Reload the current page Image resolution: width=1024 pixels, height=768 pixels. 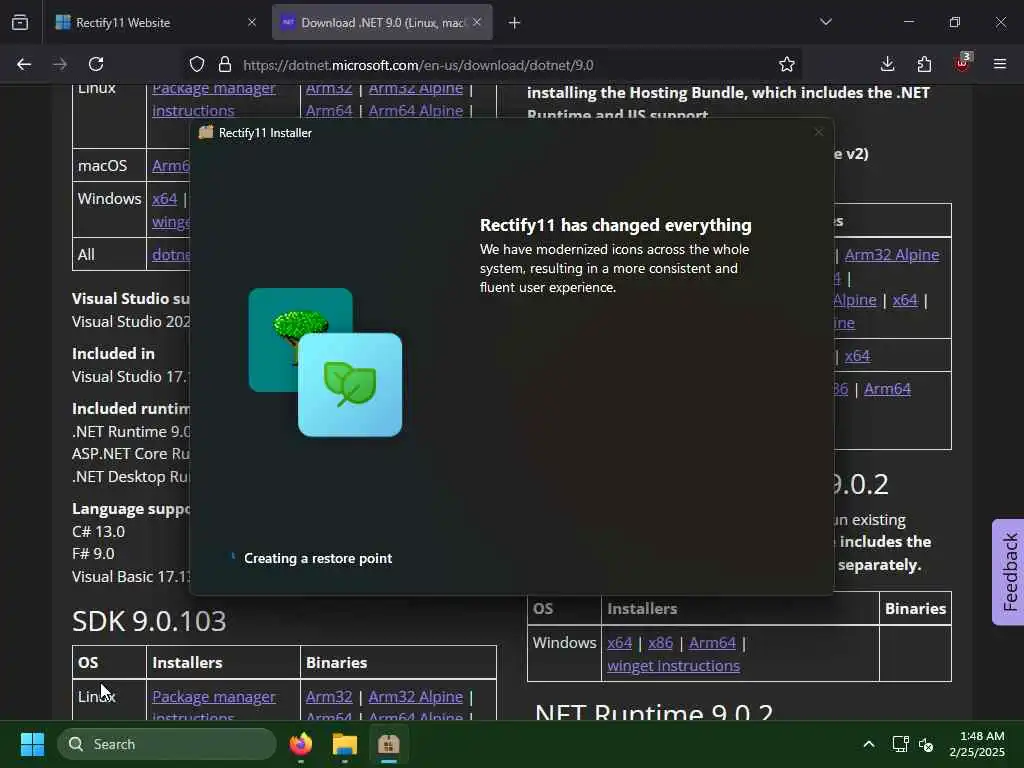tap(96, 64)
